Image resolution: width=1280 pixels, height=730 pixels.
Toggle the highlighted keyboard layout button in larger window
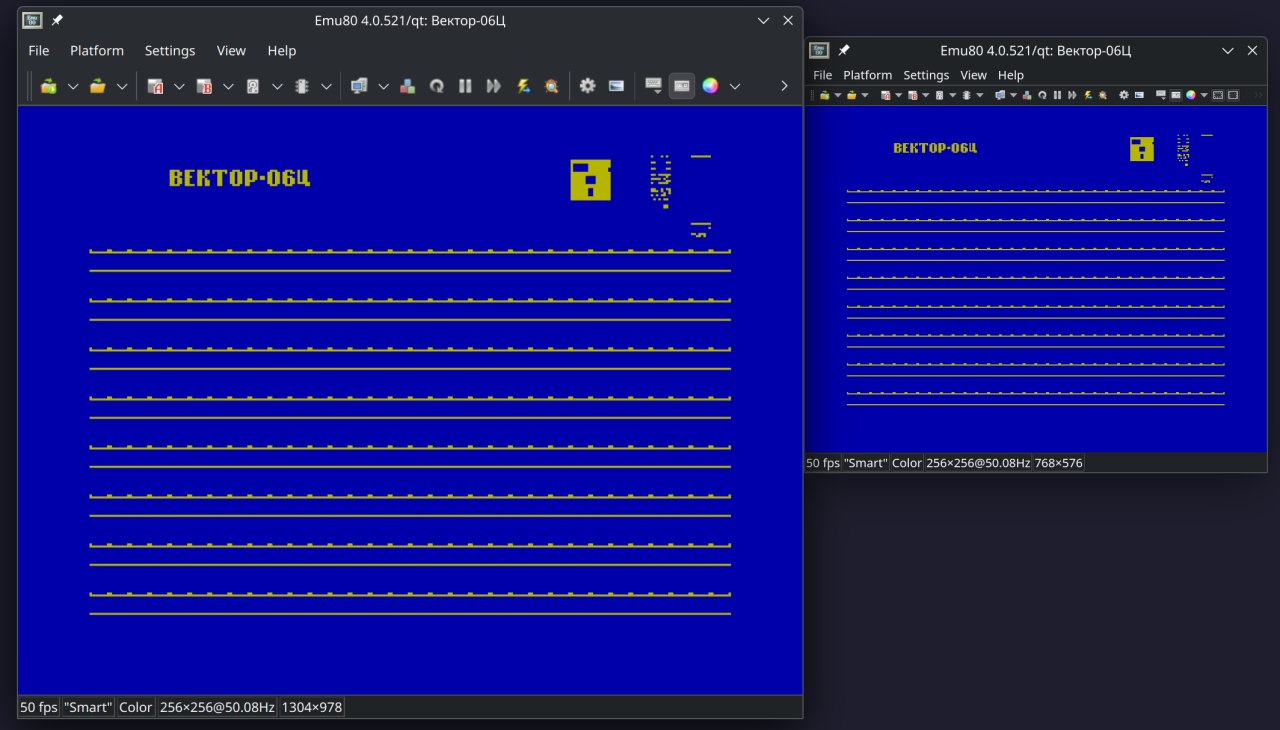[x=682, y=86]
